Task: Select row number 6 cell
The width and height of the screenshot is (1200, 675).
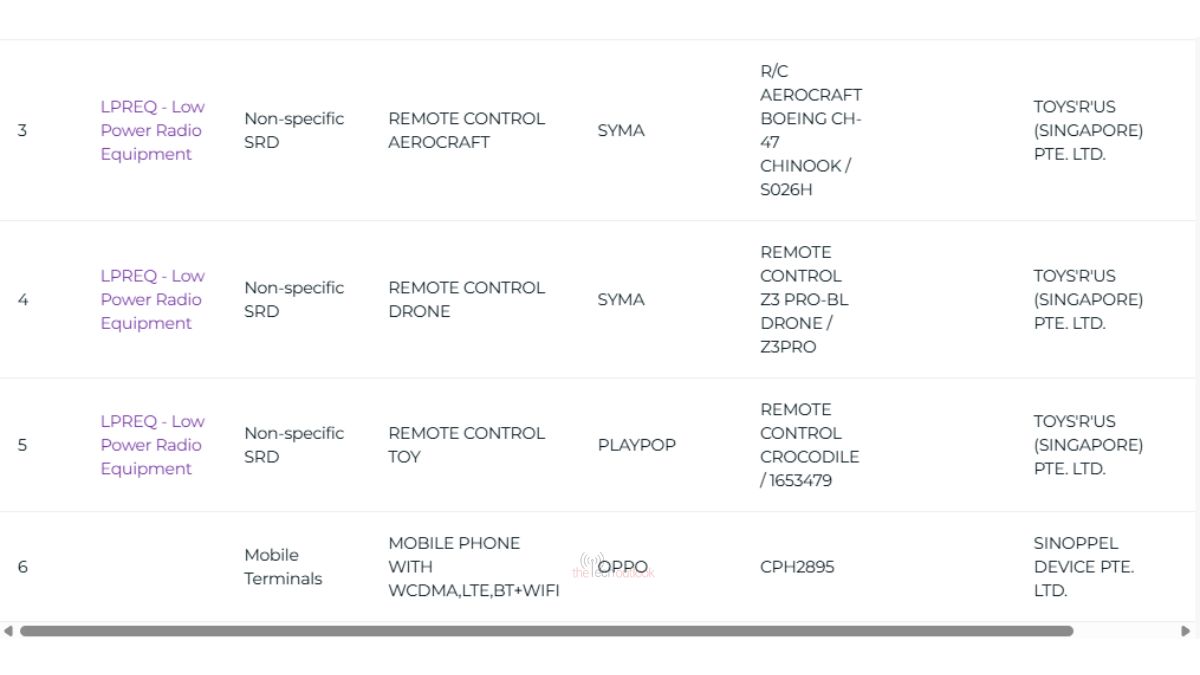Action: [22, 567]
